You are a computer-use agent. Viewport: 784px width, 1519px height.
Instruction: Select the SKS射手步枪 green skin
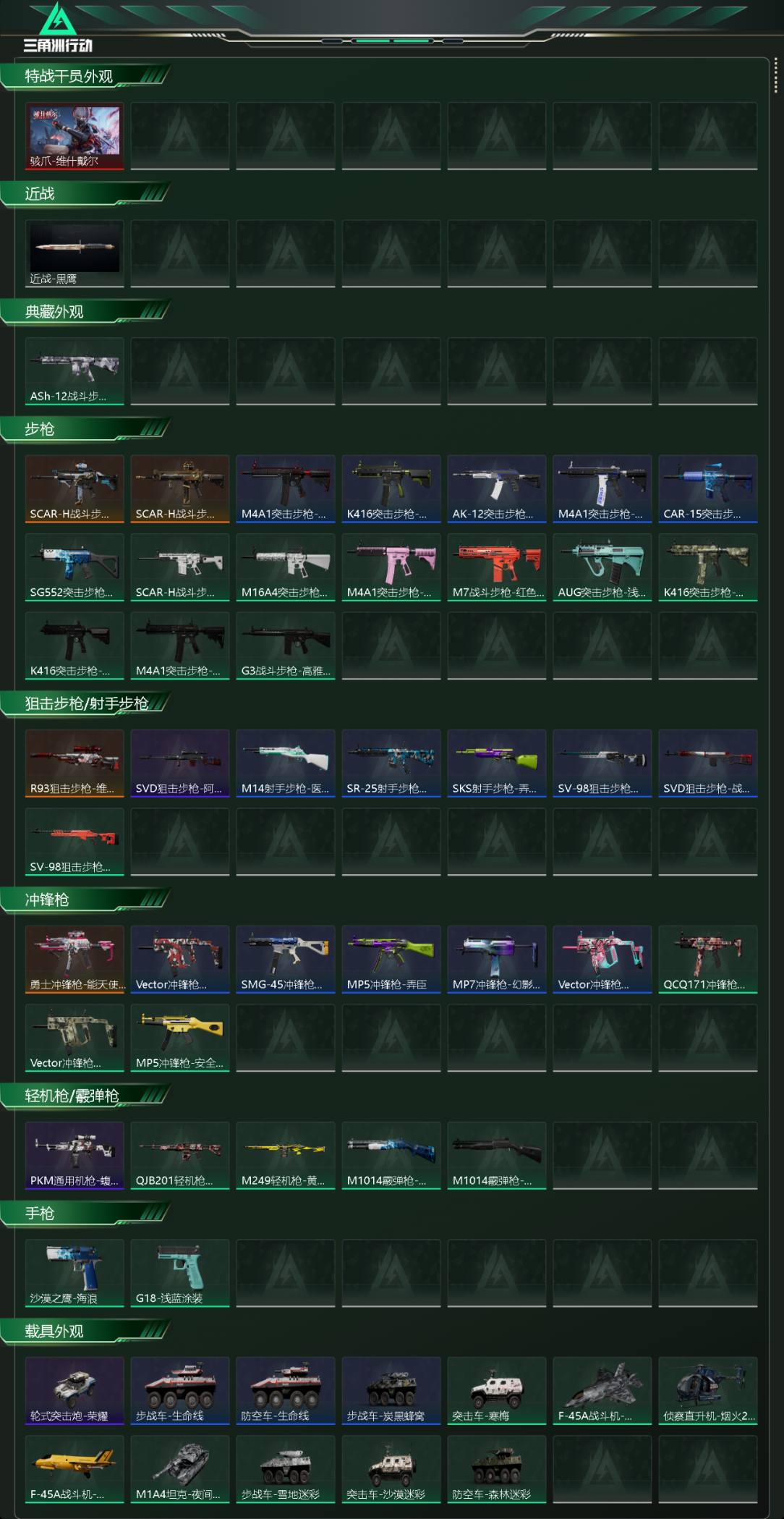coord(497,763)
